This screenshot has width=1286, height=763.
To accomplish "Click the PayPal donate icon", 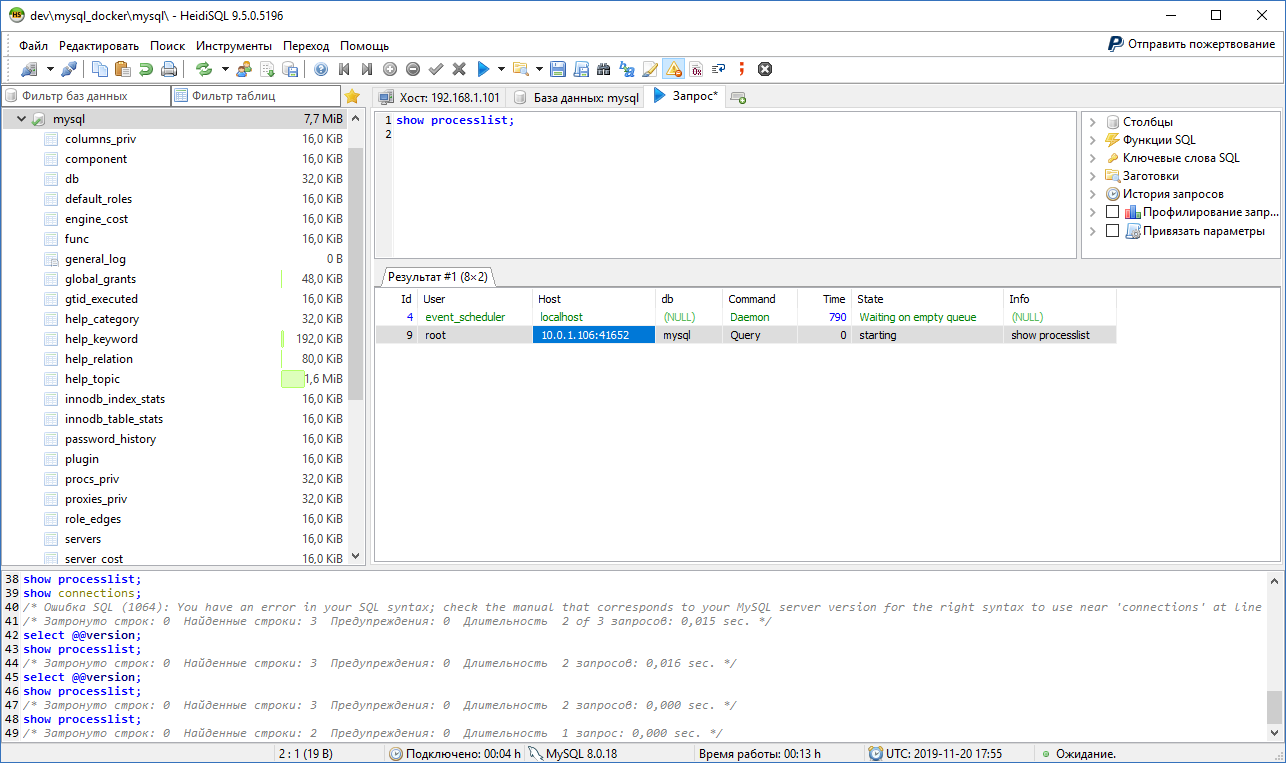I will [1116, 44].
